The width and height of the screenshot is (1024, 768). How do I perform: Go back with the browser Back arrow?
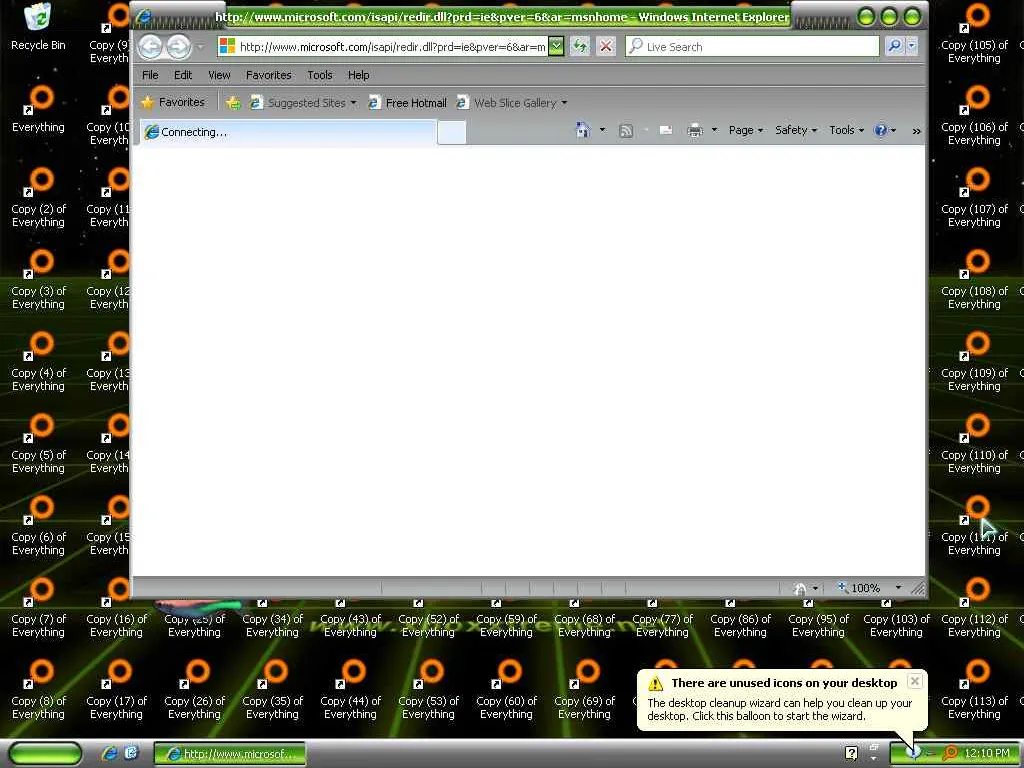pyautogui.click(x=151, y=46)
